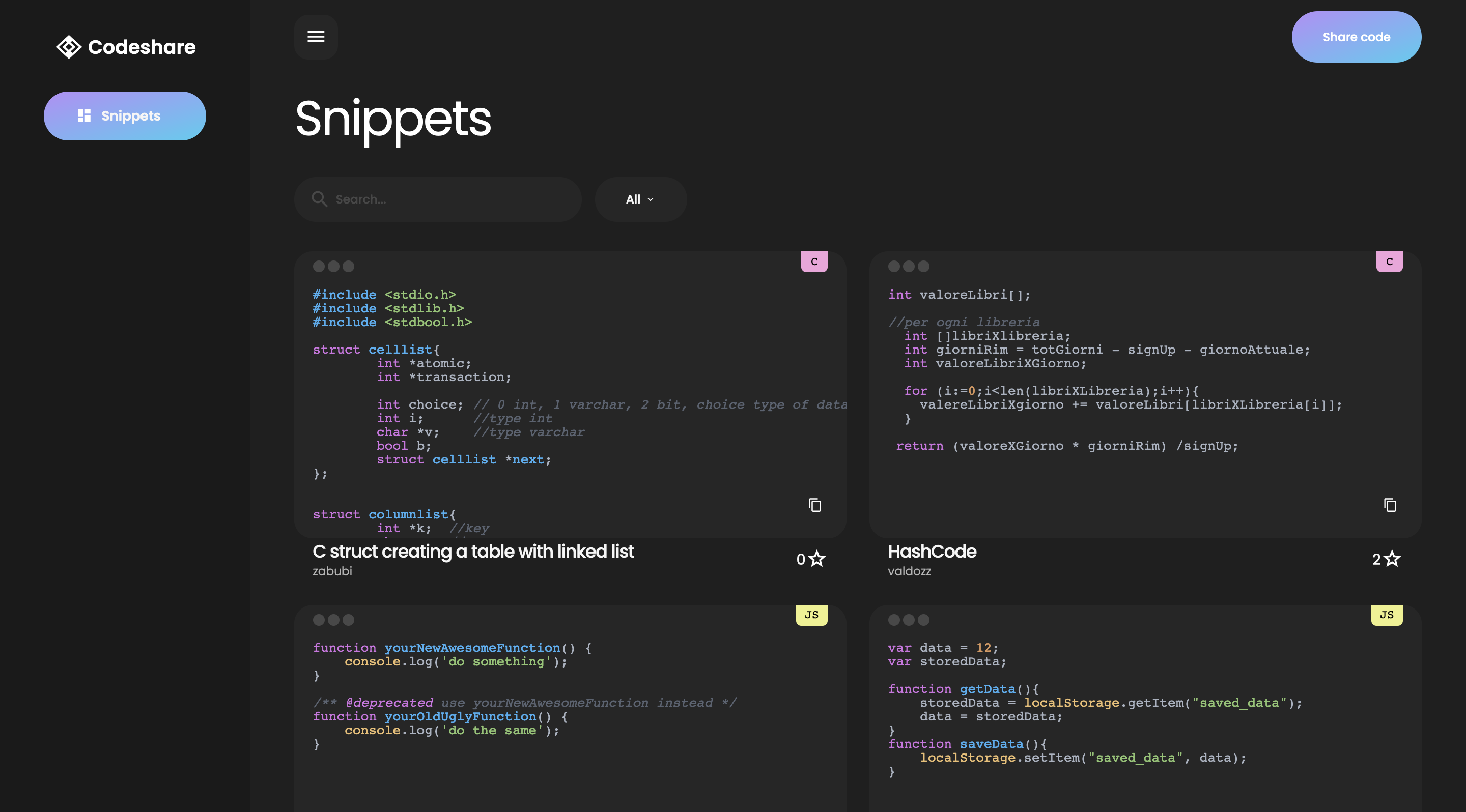Star the HashCode snippet by valdozz
The image size is (1466, 812).
[1392, 559]
